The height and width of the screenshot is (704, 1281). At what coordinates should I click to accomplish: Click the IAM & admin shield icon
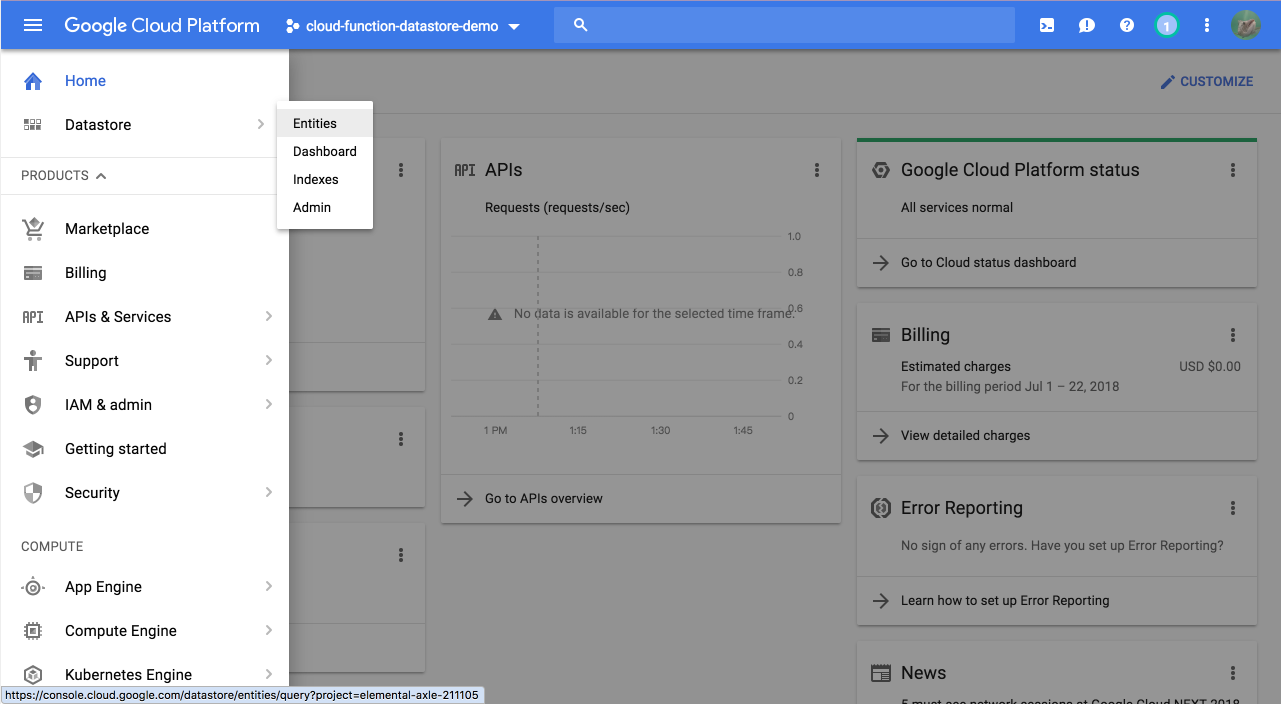point(33,405)
